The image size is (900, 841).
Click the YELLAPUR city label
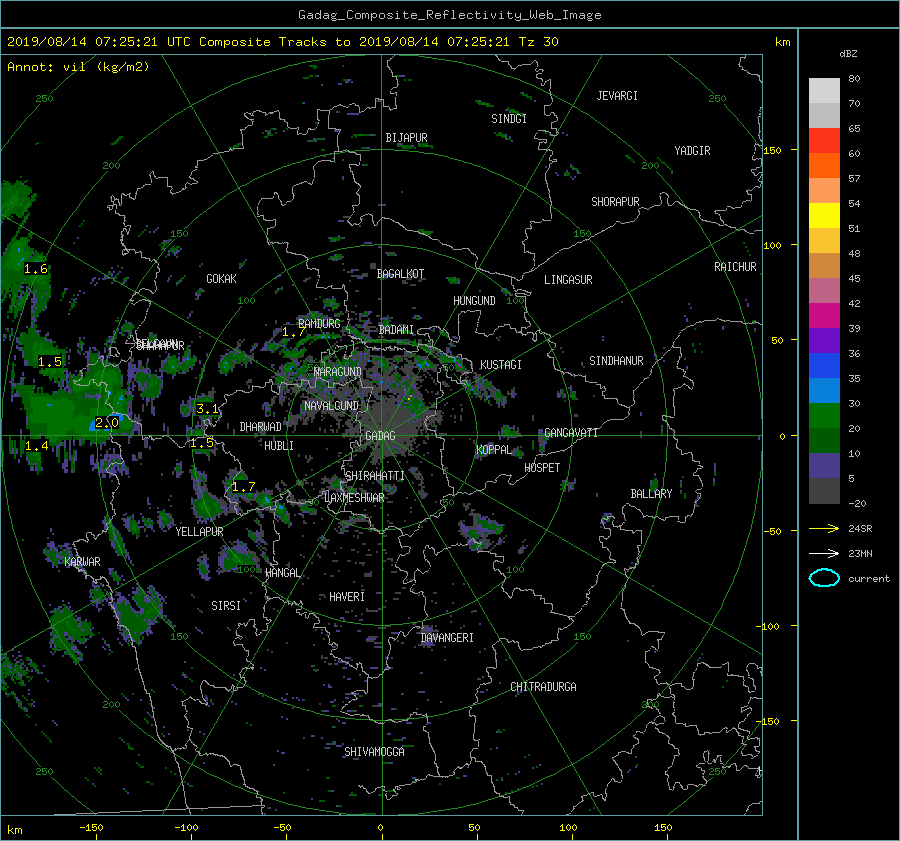point(199,532)
